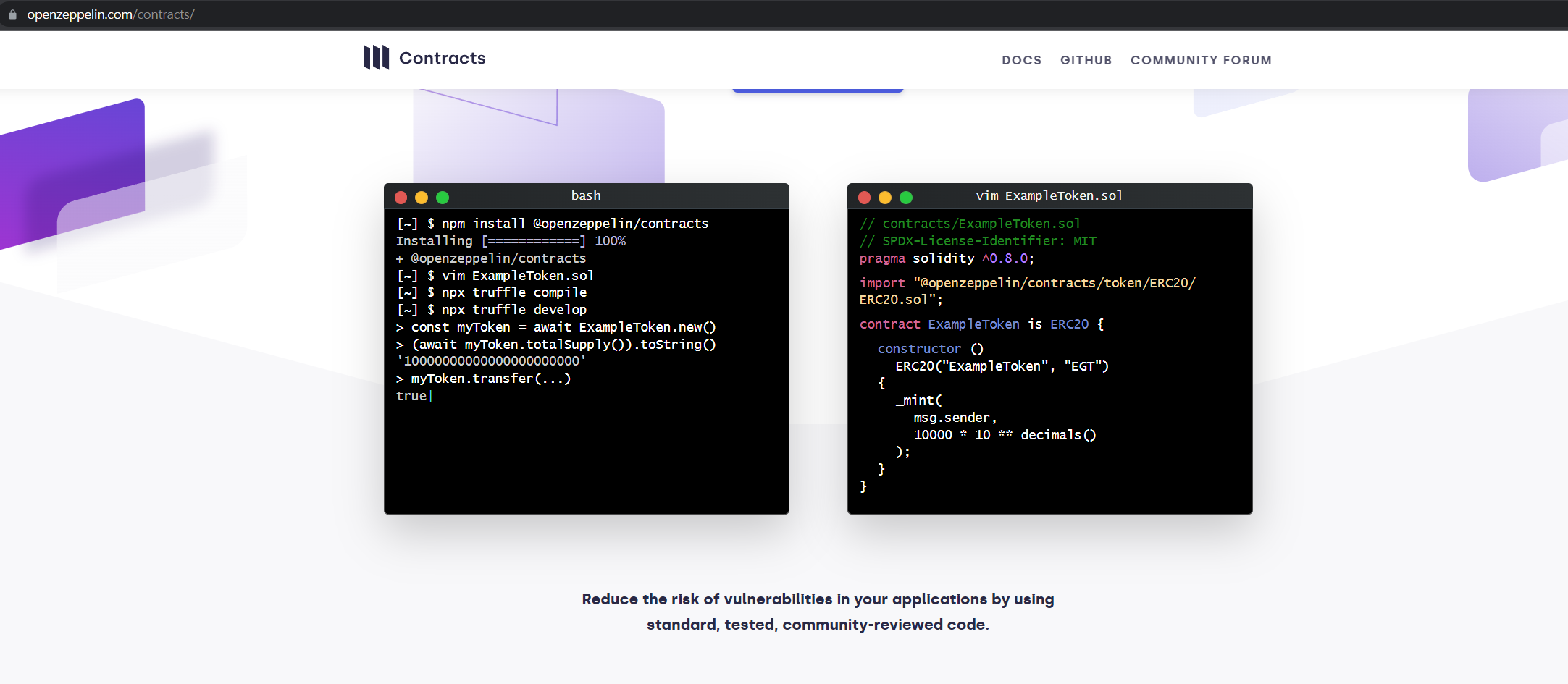Click the 'npm install @openzeppelin/contracts' line
The image size is (1568, 684).
[553, 224]
